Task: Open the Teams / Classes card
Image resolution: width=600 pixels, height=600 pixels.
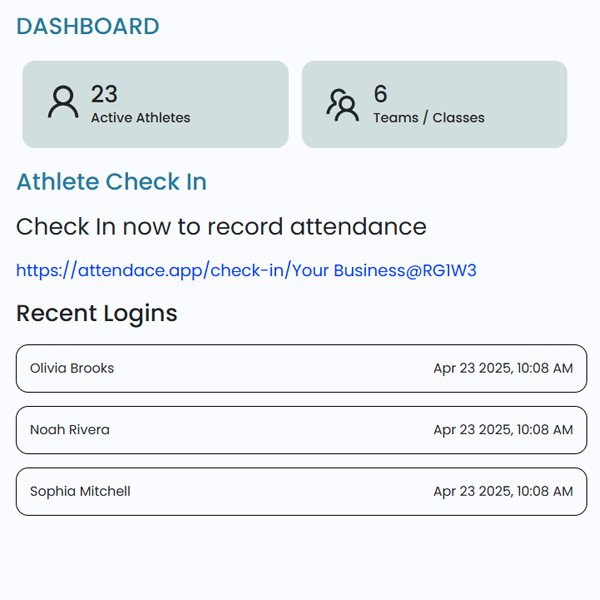Action: coord(434,104)
